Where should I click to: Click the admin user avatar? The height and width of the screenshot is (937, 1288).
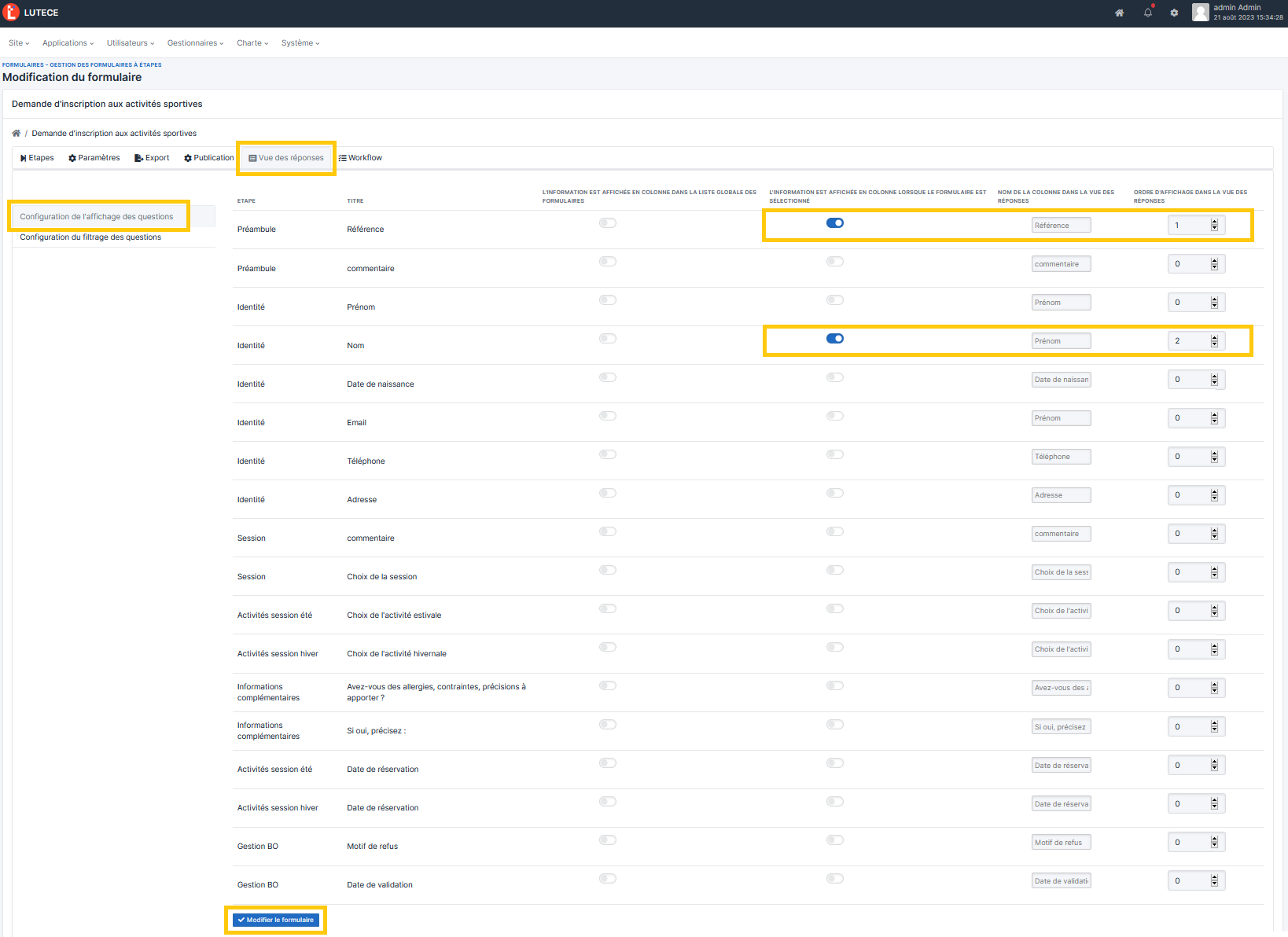[x=1200, y=13]
